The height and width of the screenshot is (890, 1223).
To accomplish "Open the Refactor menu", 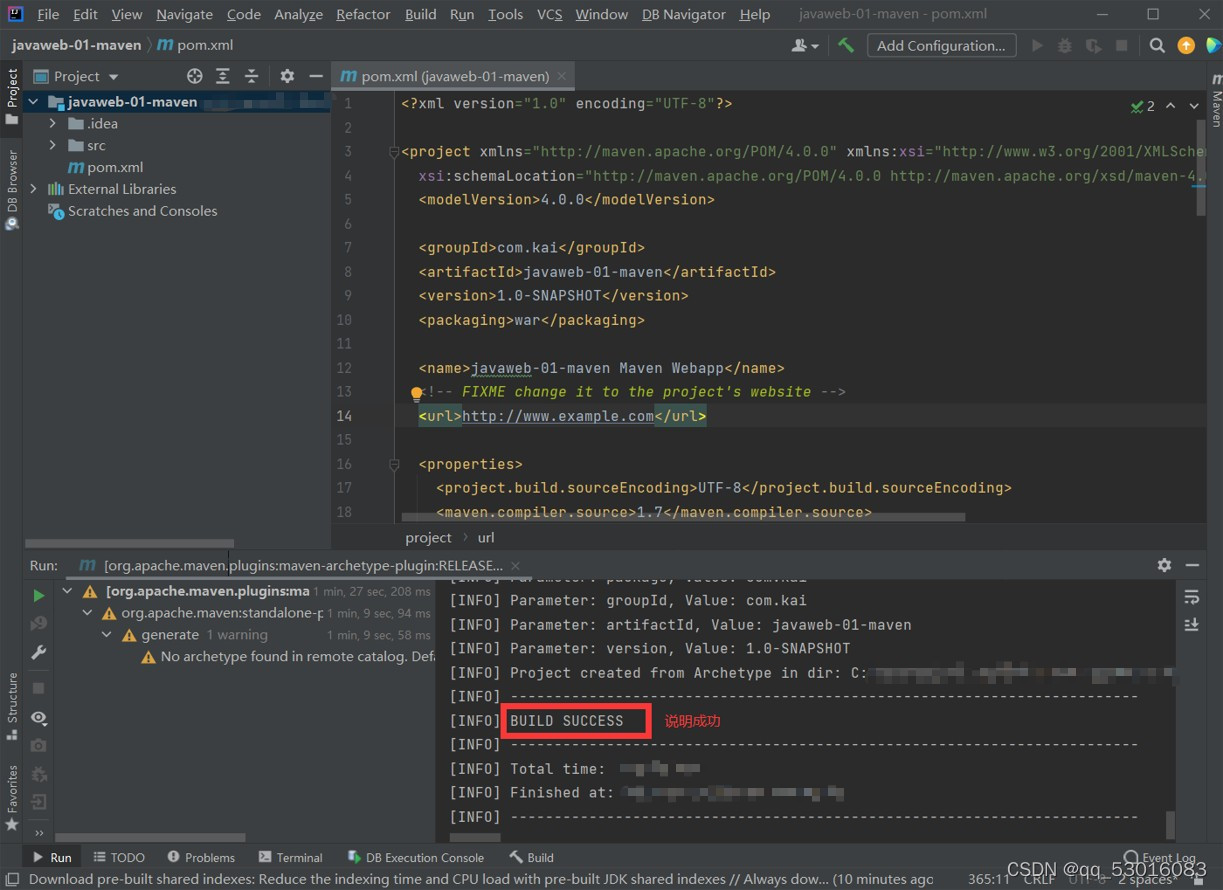I will click(363, 14).
